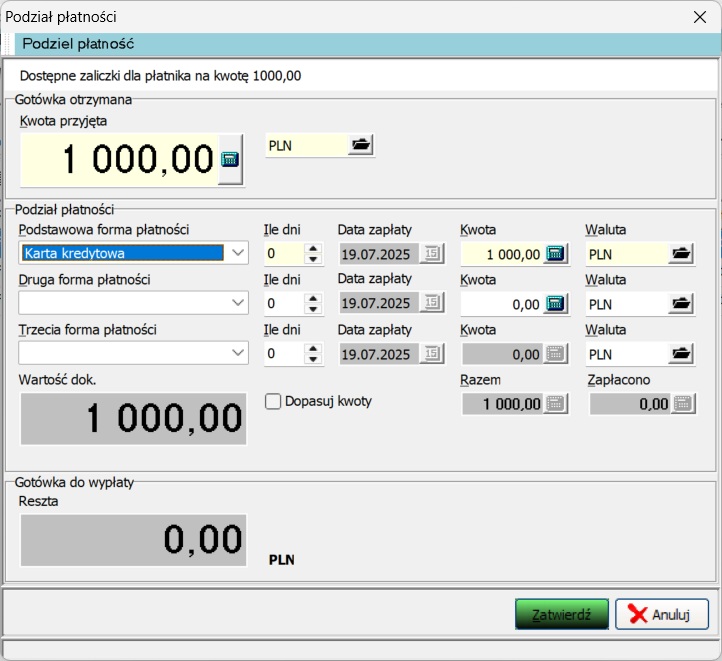
Task: Increase Ile dni for third payment
Action: [314, 347]
